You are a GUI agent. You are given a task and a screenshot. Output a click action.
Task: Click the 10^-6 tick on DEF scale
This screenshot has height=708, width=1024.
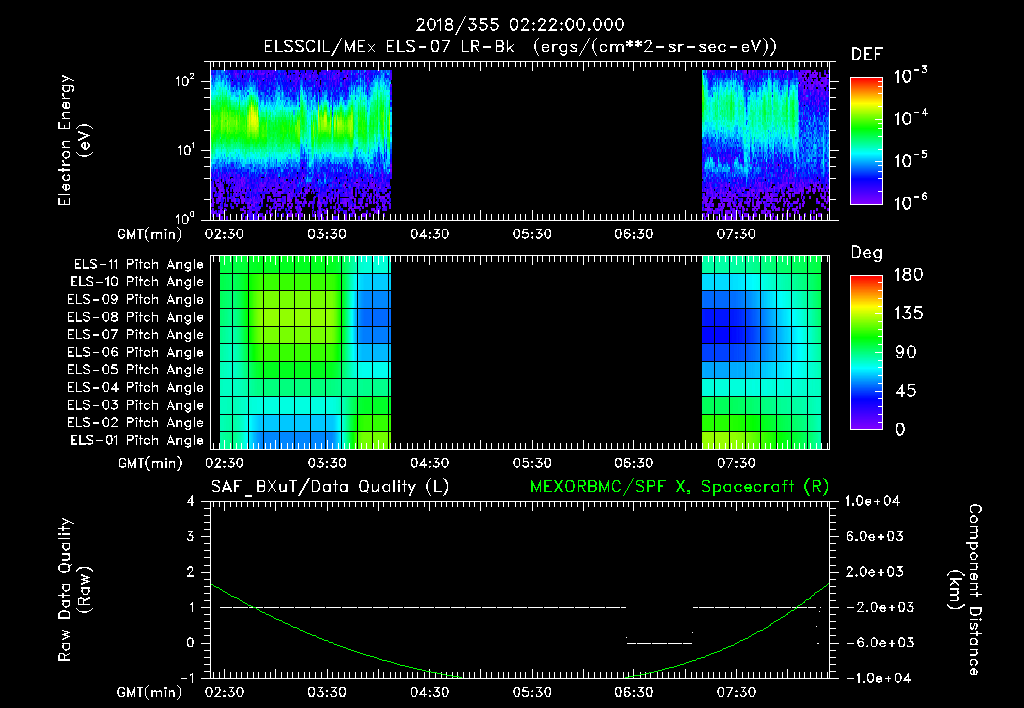click(x=910, y=202)
